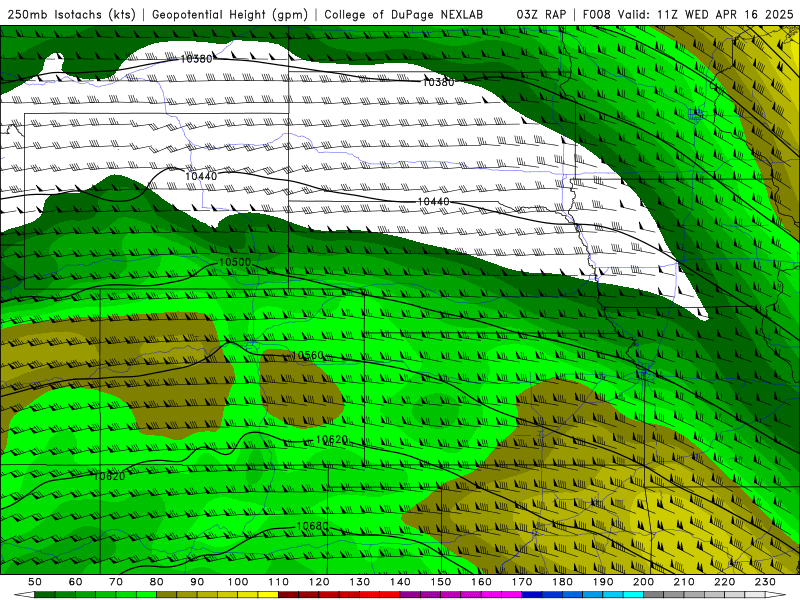This screenshot has width=800, height=600.
Task: Click the 210 label on color scale
Action: tap(685, 582)
